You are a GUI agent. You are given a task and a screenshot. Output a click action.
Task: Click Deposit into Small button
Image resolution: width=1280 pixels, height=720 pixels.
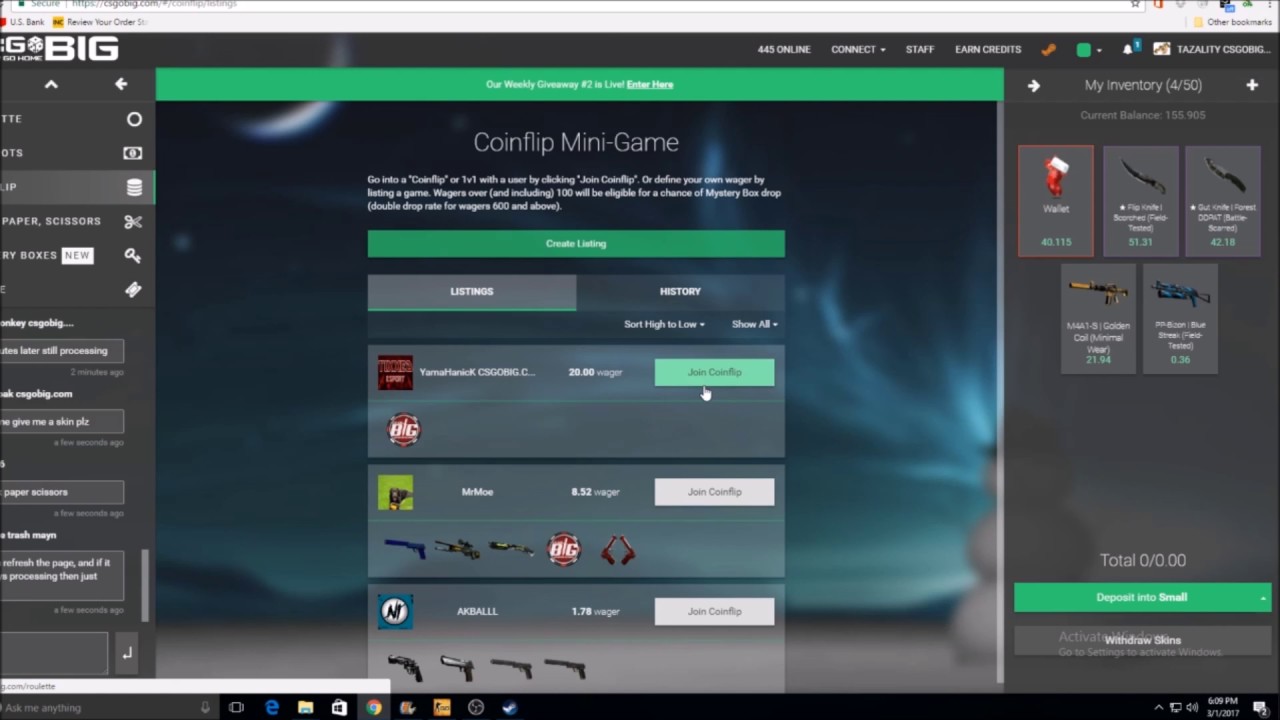[1141, 597]
